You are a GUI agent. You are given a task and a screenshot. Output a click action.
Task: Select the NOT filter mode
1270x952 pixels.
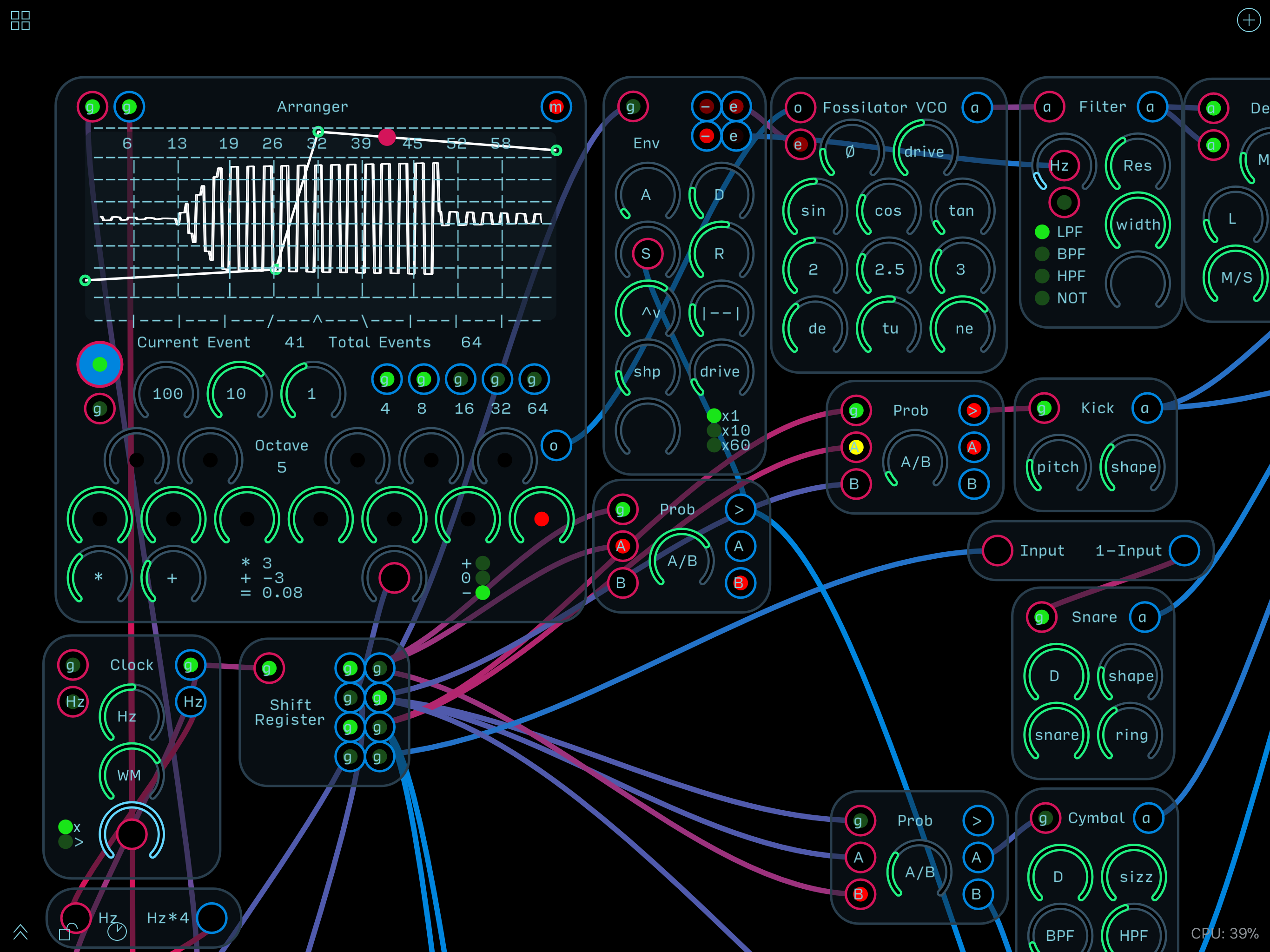click(1042, 298)
